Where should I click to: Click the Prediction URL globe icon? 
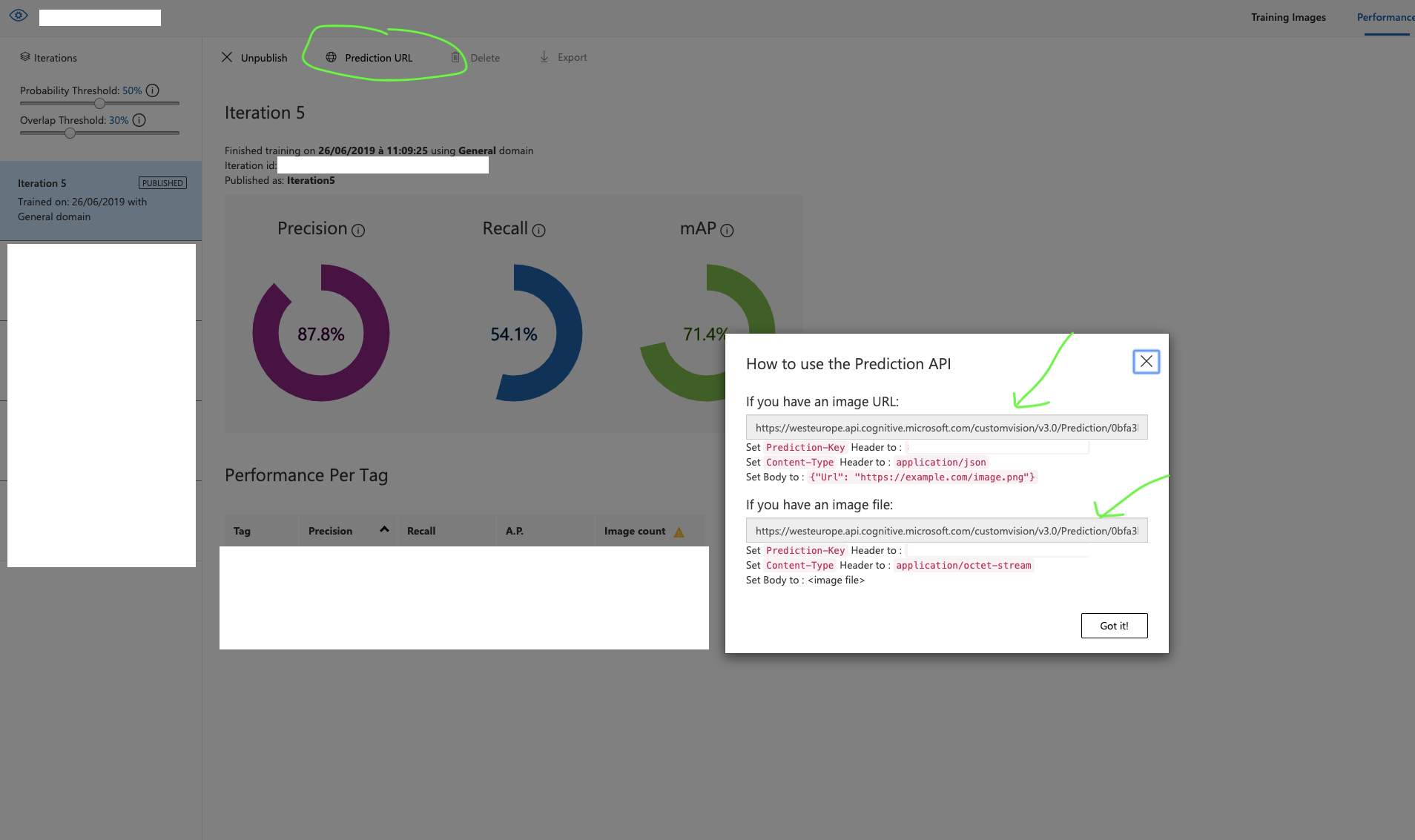pos(331,57)
